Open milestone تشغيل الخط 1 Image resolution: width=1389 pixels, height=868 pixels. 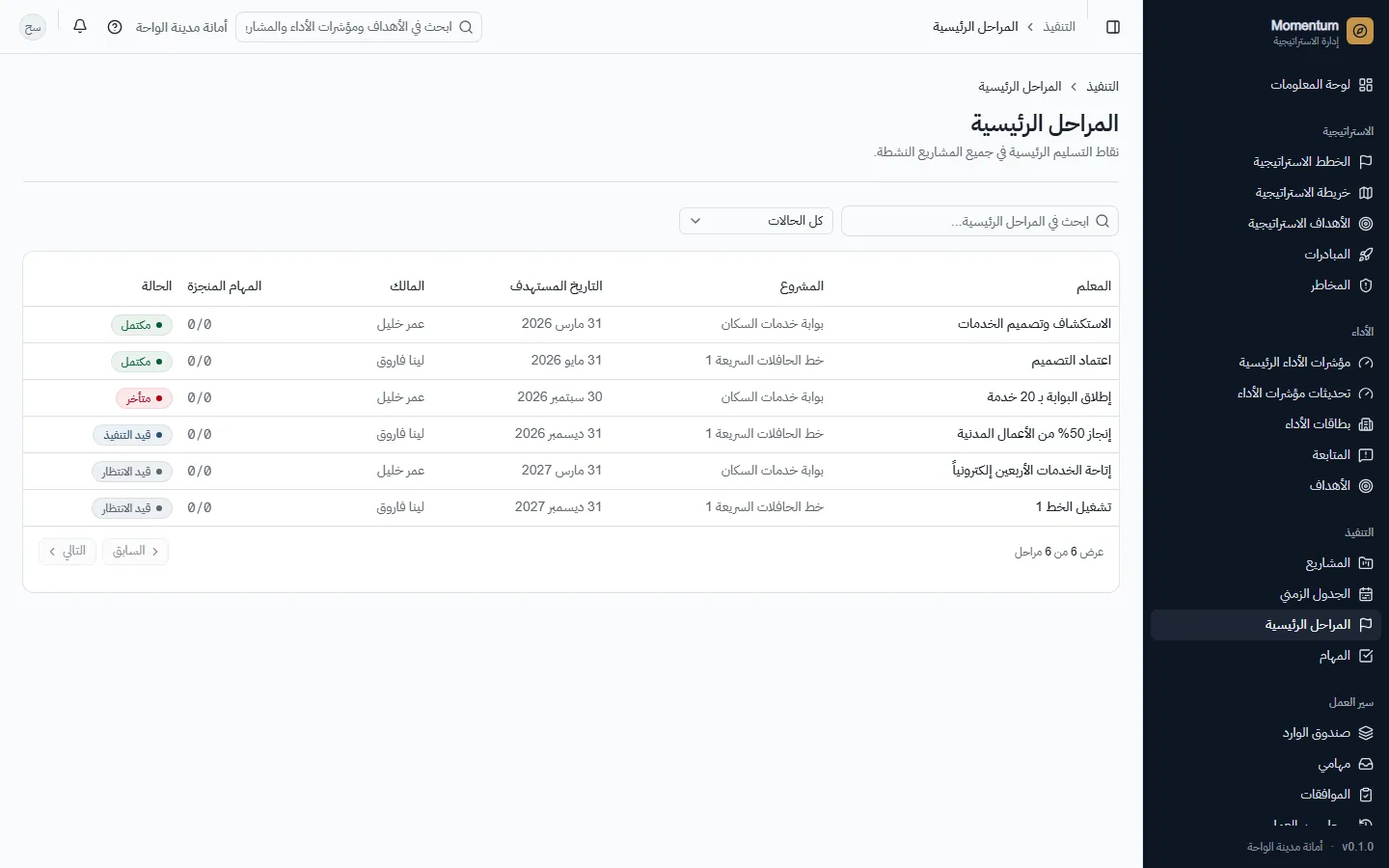[1074, 507]
